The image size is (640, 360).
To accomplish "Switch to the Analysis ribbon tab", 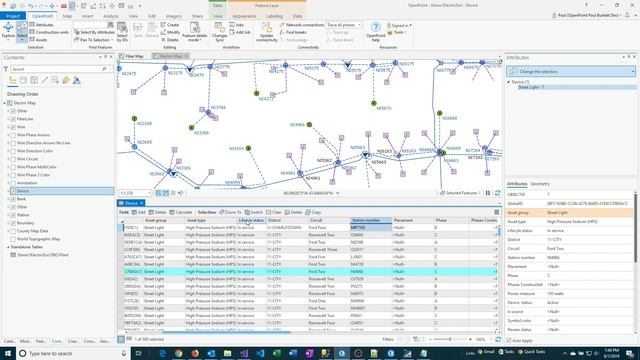I will point(111,16).
